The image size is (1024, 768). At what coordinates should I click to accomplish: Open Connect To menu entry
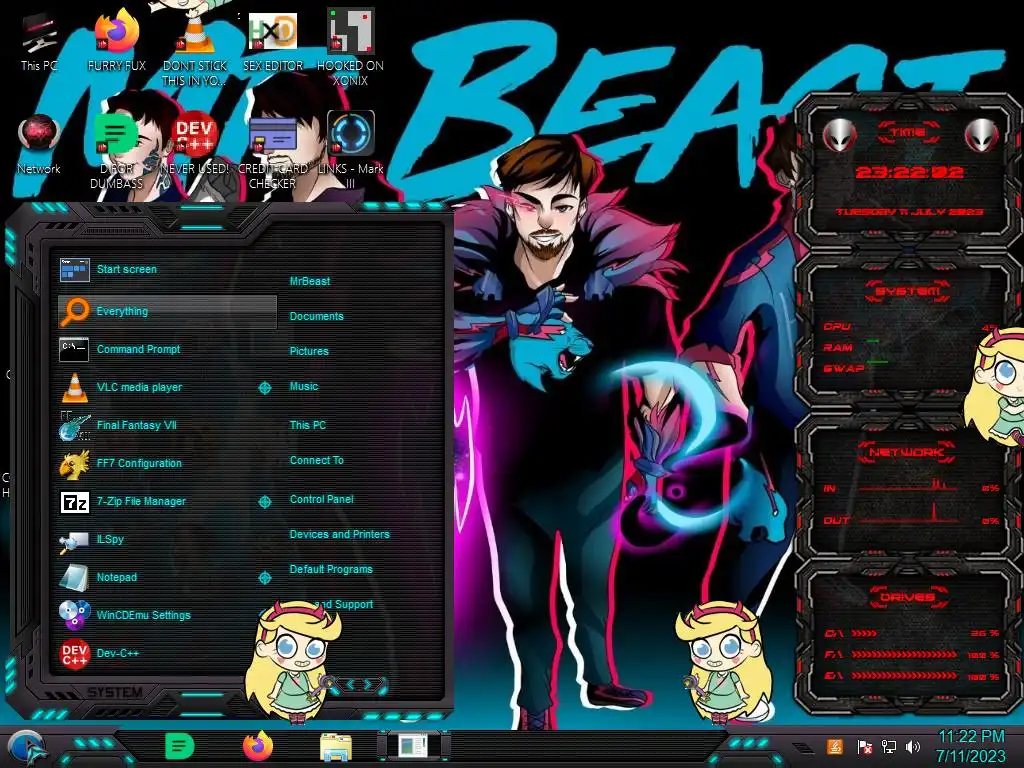pyautogui.click(x=316, y=460)
